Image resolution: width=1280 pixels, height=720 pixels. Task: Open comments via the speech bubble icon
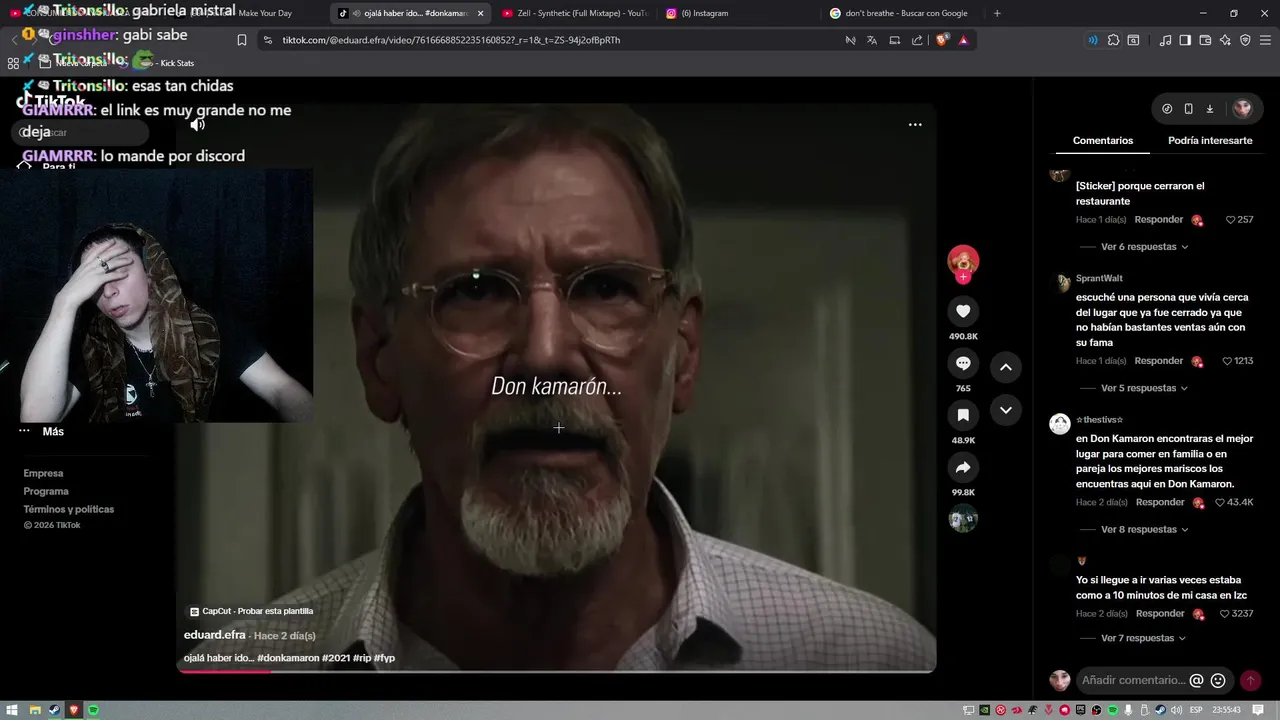coord(963,363)
